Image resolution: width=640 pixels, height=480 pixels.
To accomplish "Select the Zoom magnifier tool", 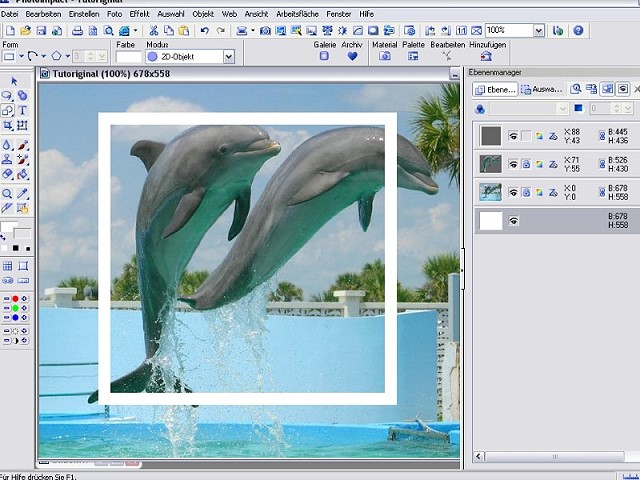I will [x=7, y=194].
